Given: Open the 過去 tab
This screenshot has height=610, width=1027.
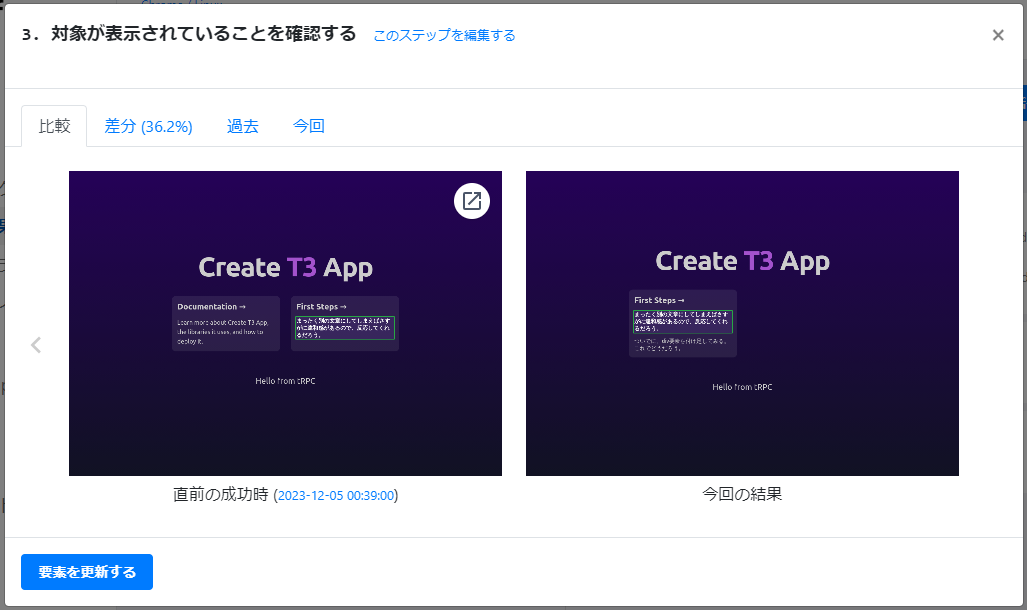Looking at the screenshot, I should [243, 126].
